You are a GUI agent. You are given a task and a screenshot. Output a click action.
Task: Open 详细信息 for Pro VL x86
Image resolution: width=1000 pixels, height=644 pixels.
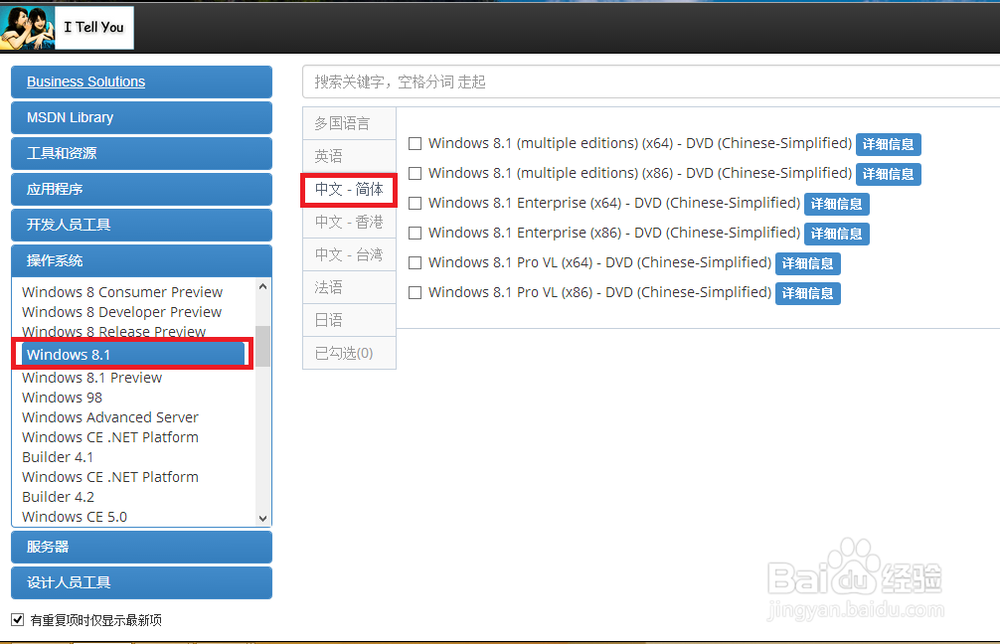(x=808, y=293)
